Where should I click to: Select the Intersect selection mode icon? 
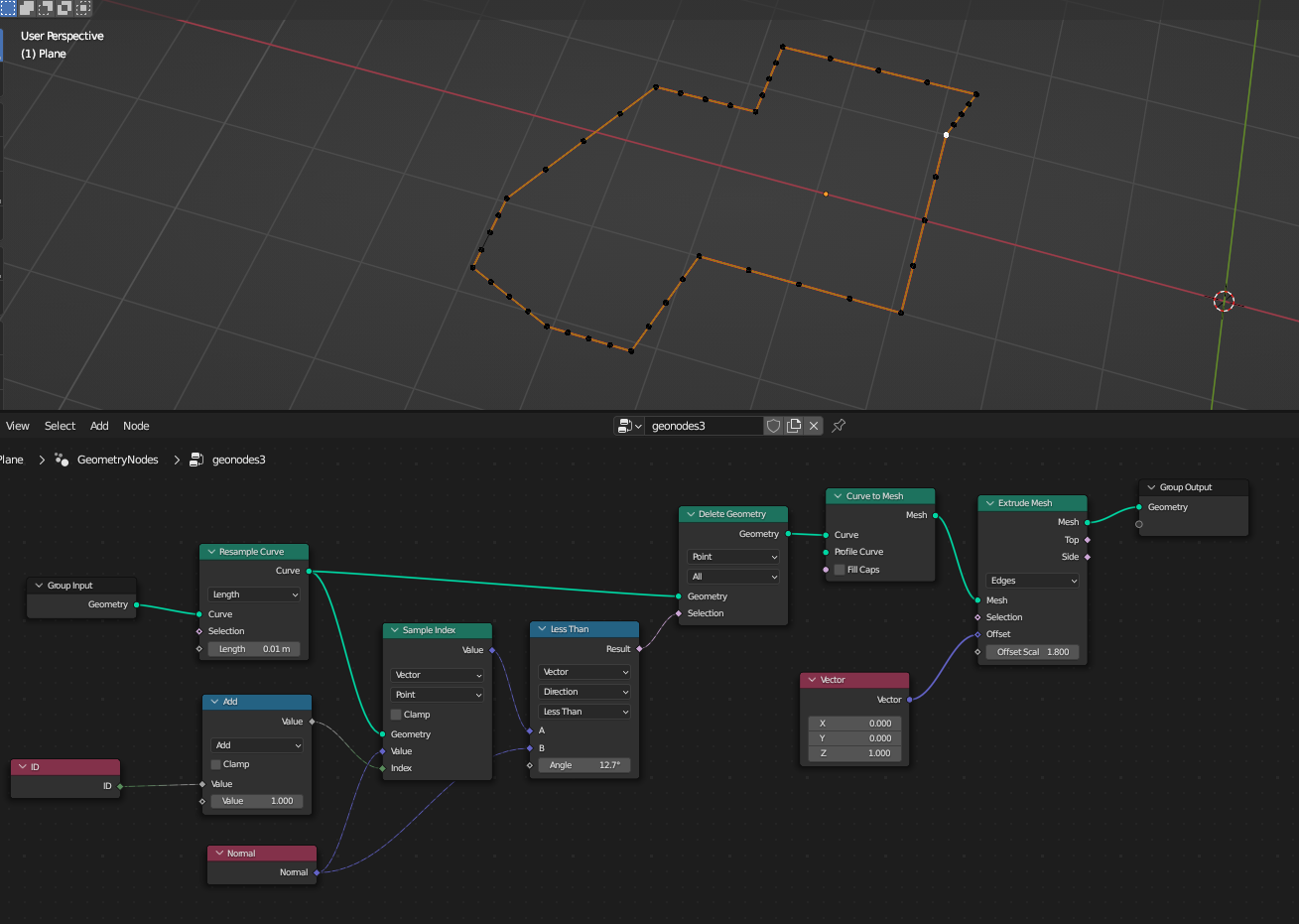click(x=83, y=7)
